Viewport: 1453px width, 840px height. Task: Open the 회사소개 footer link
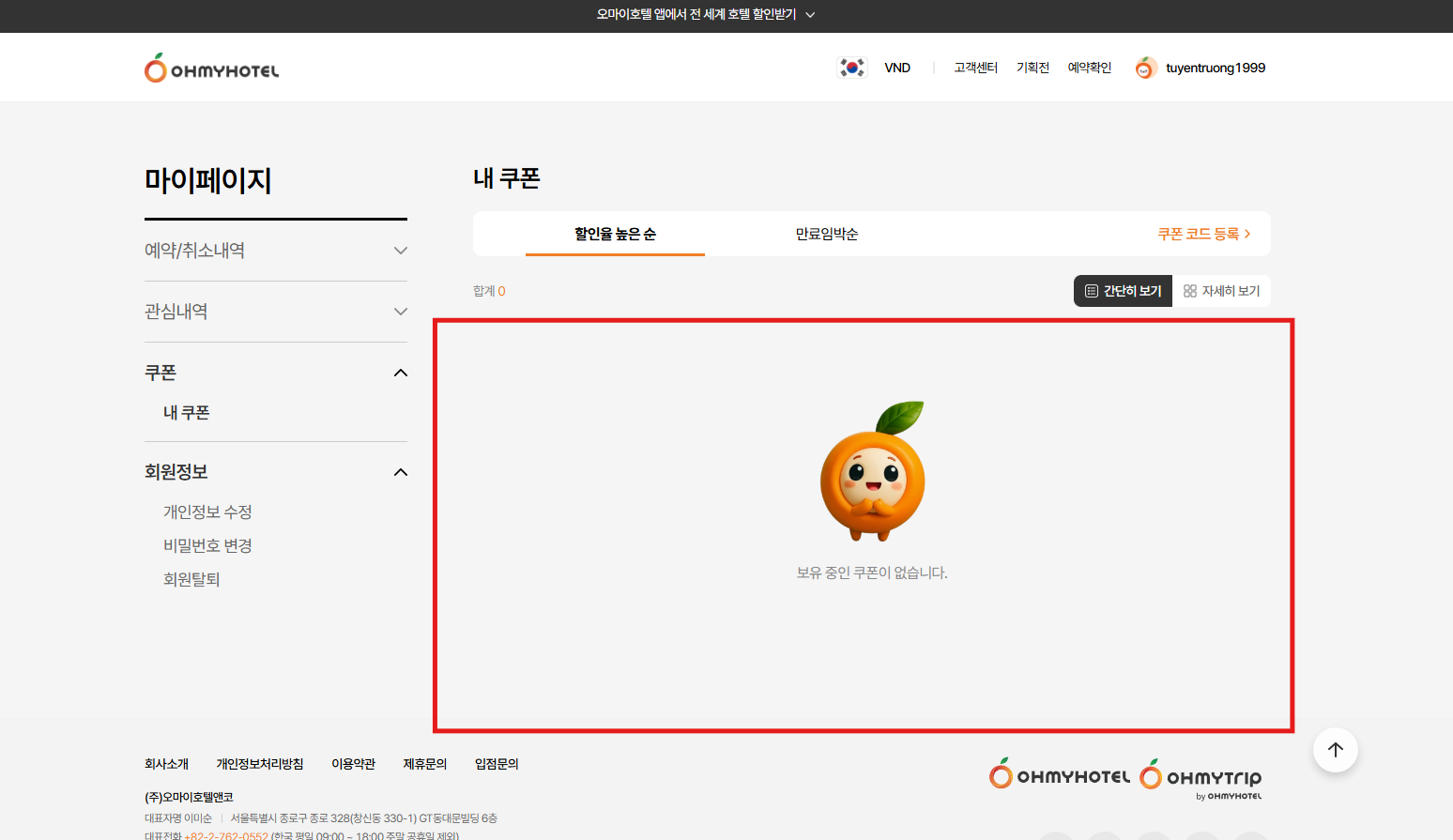[x=167, y=764]
